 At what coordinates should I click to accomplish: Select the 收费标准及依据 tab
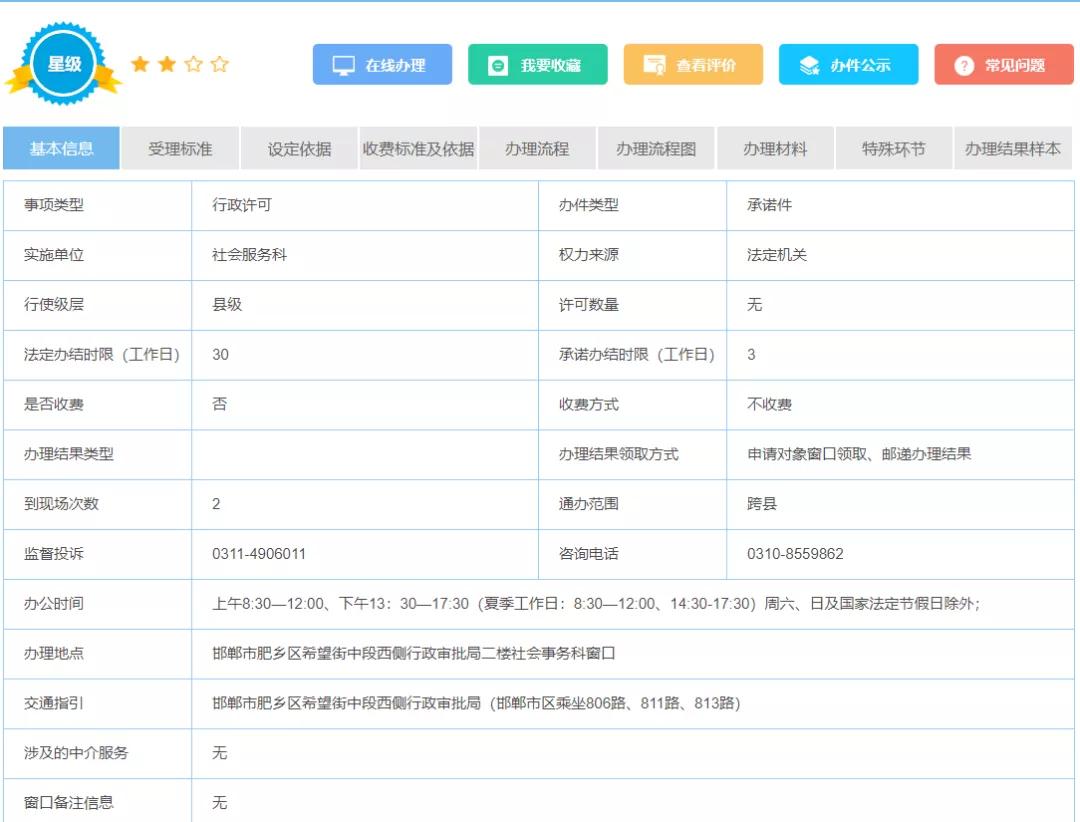coord(418,149)
